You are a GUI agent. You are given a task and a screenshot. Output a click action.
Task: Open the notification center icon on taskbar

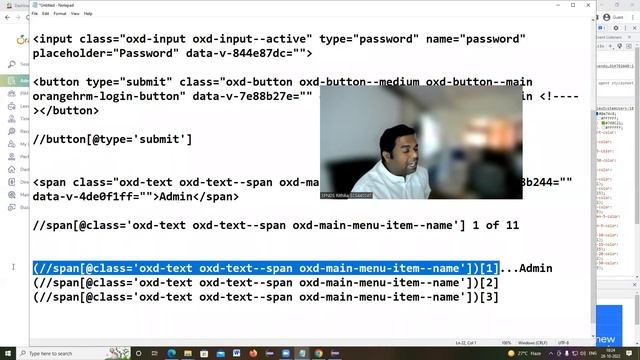tap(629, 353)
